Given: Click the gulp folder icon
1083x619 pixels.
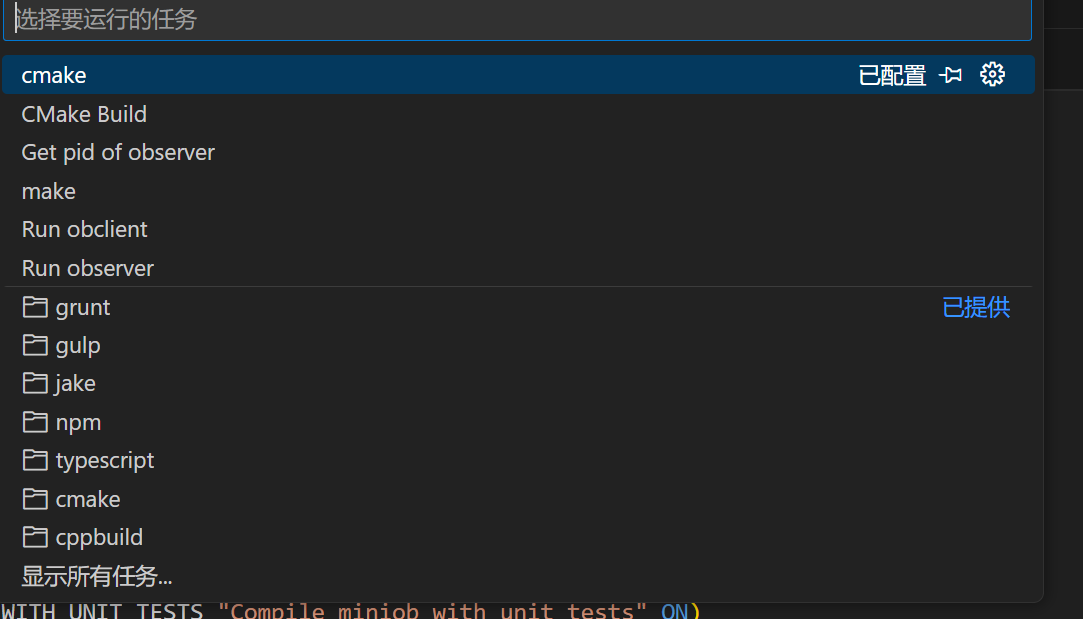Looking at the screenshot, I should point(36,345).
